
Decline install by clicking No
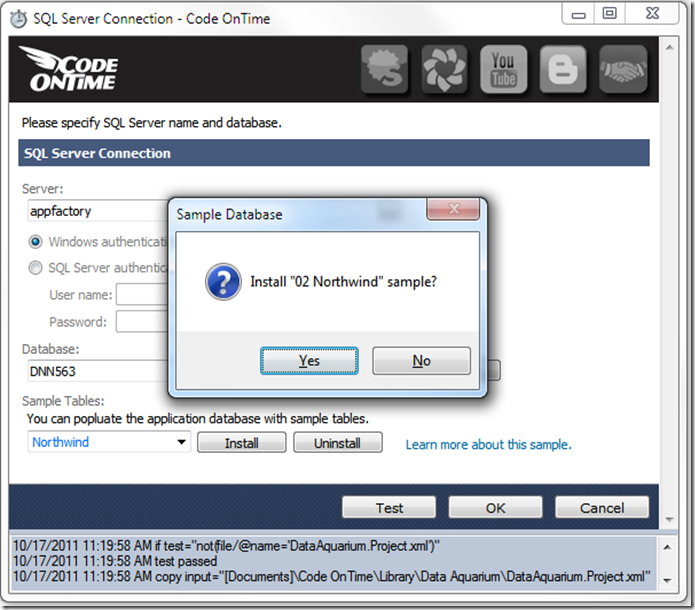click(x=421, y=361)
